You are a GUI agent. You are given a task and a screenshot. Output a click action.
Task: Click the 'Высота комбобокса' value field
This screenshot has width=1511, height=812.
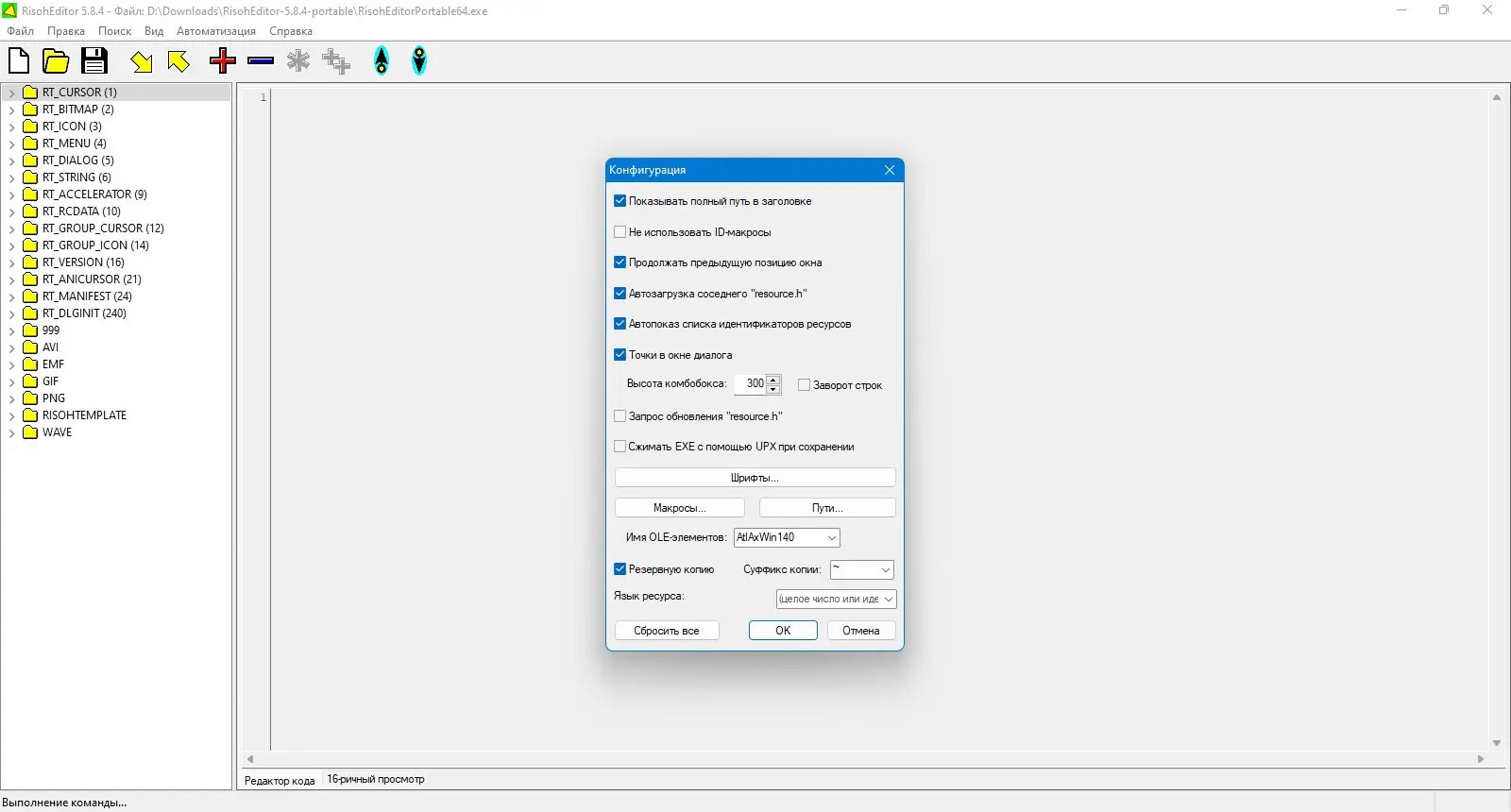coord(751,384)
